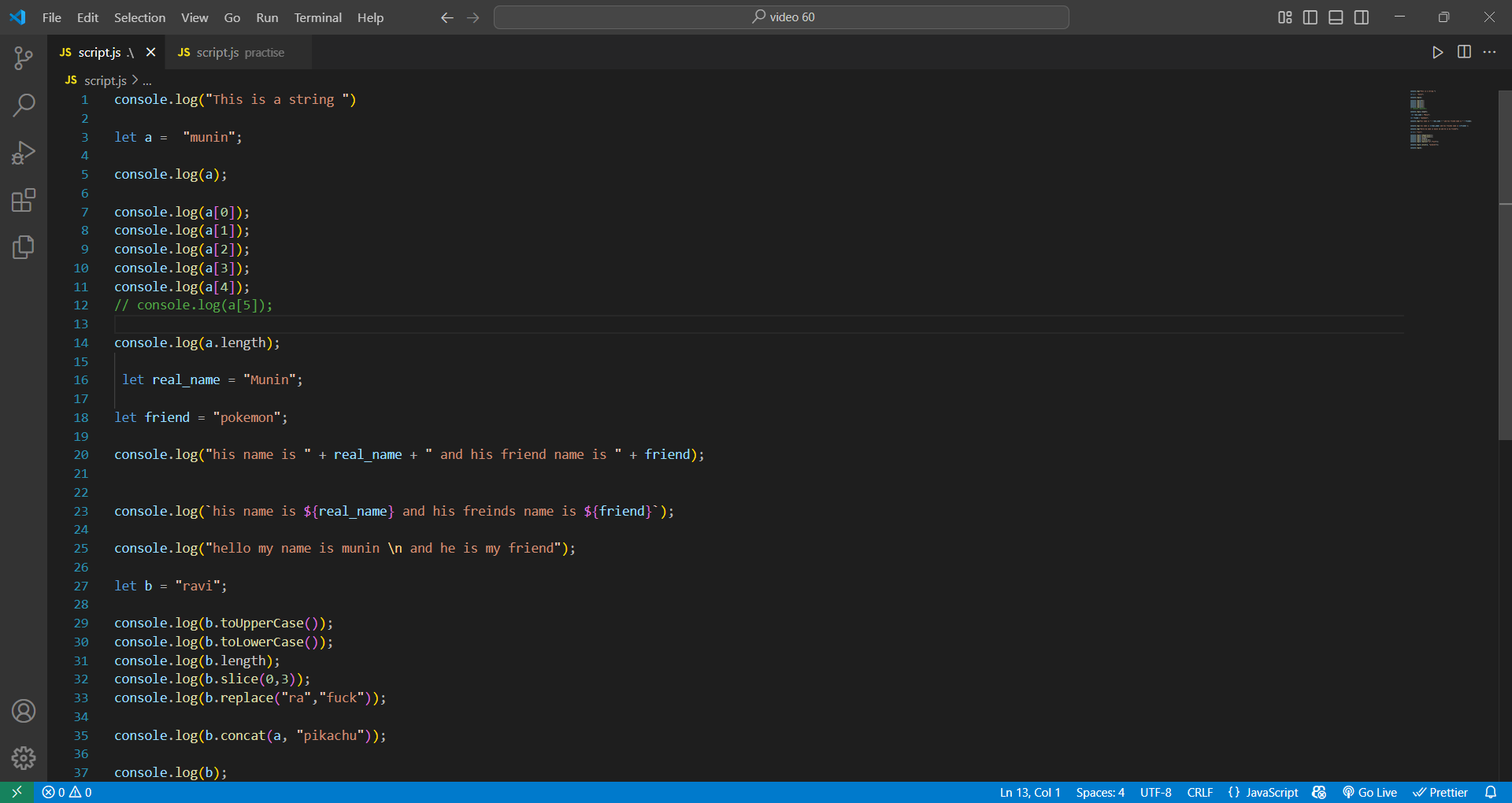Viewport: 1512px width, 803px height.
Task: Click the console.log(a.length) line
Action: pyautogui.click(x=197, y=342)
